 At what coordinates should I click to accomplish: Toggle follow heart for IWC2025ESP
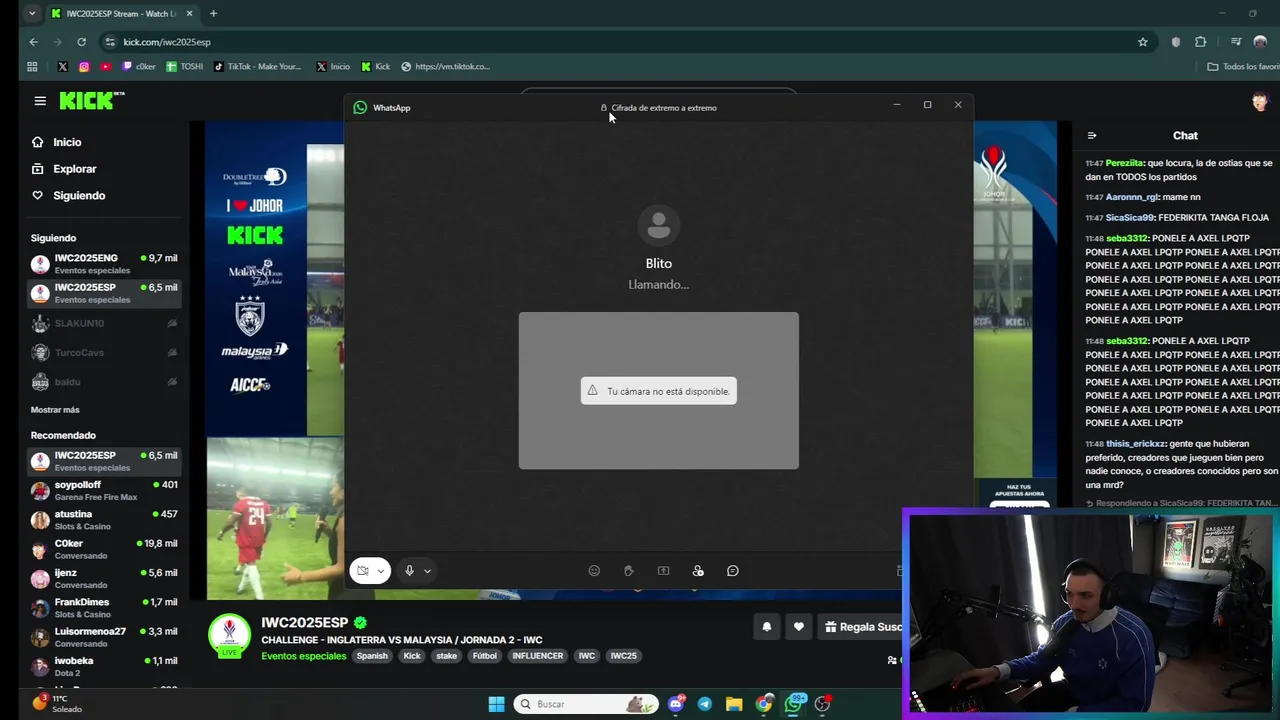pyautogui.click(x=798, y=627)
